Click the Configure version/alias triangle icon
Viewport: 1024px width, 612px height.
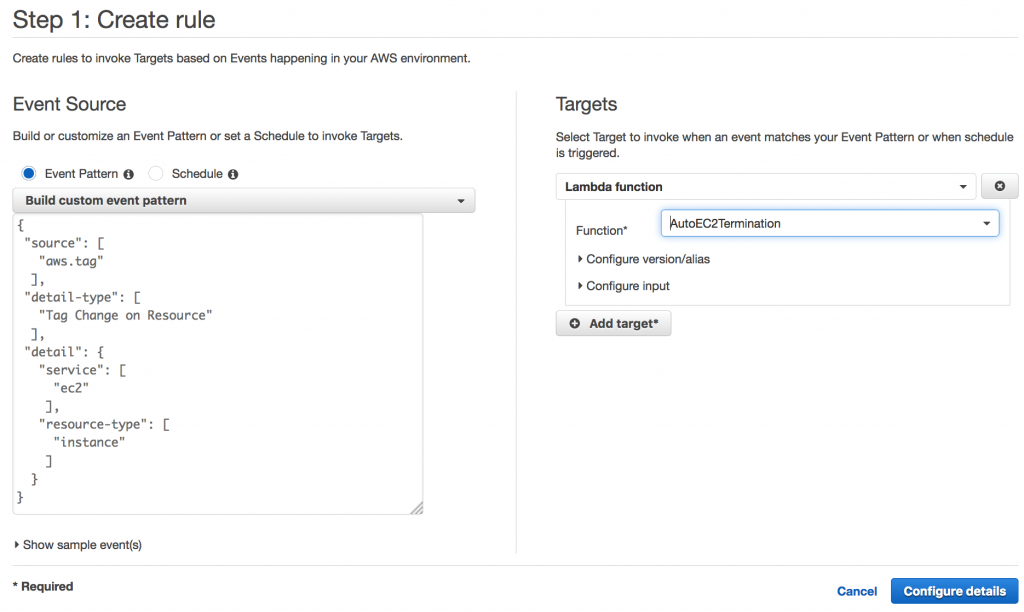coord(580,259)
